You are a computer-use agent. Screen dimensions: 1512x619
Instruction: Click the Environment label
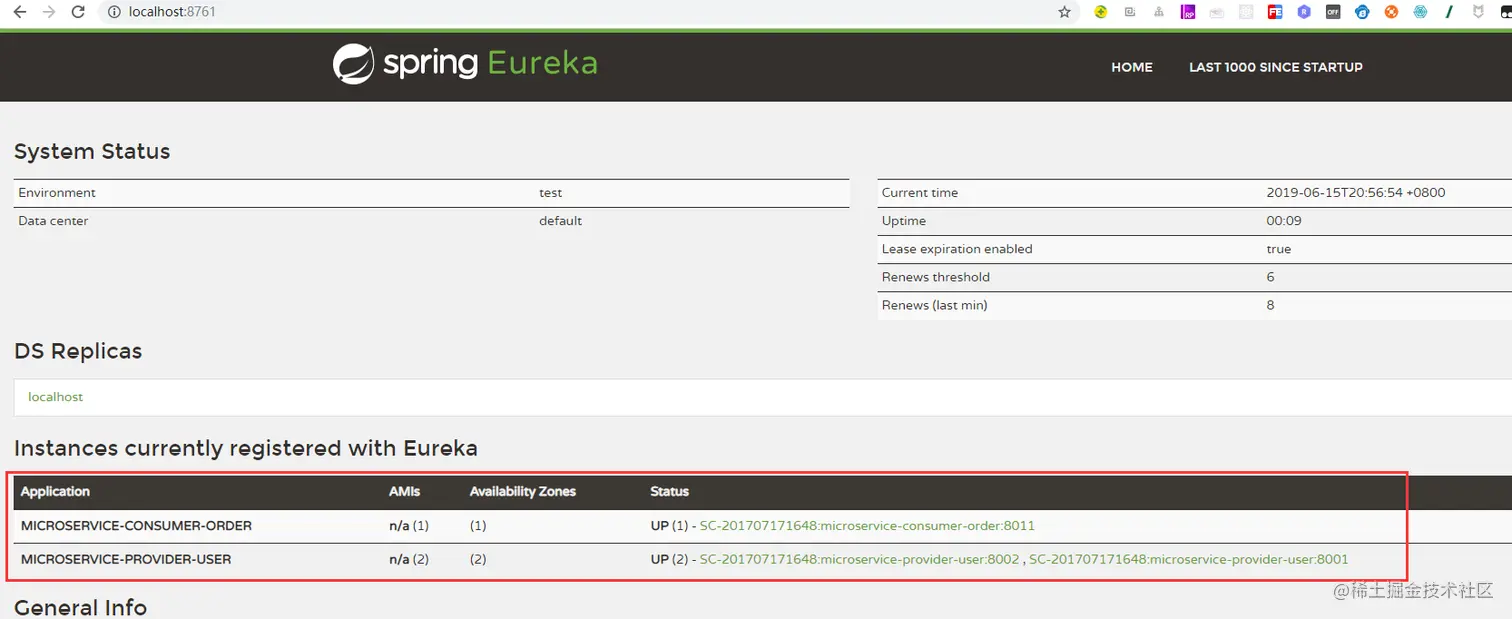pos(57,192)
